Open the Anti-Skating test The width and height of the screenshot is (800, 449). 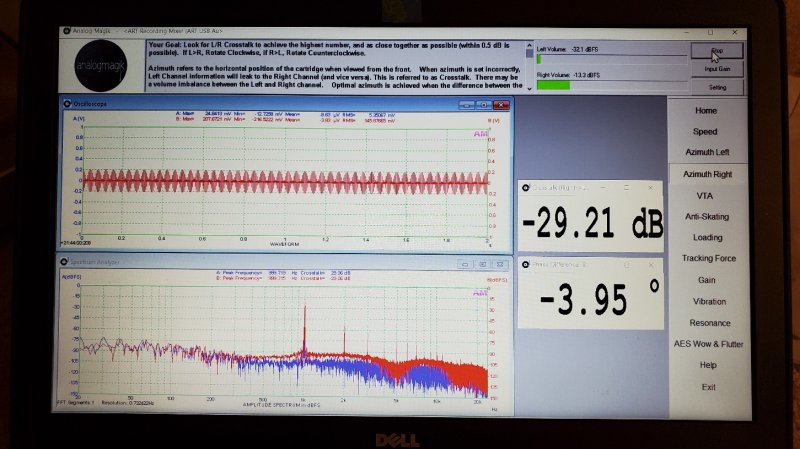(707, 217)
